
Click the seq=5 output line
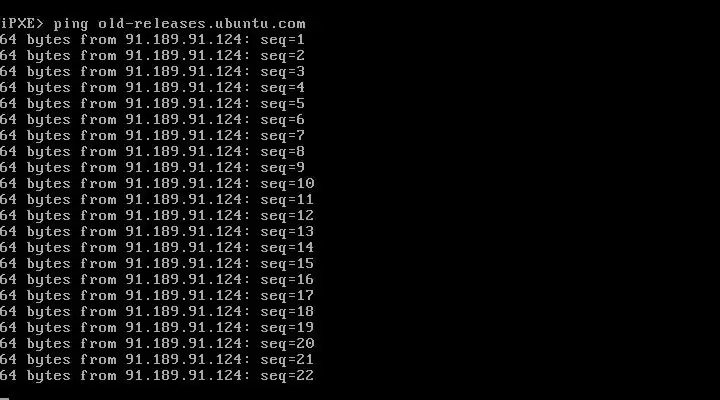152,104
